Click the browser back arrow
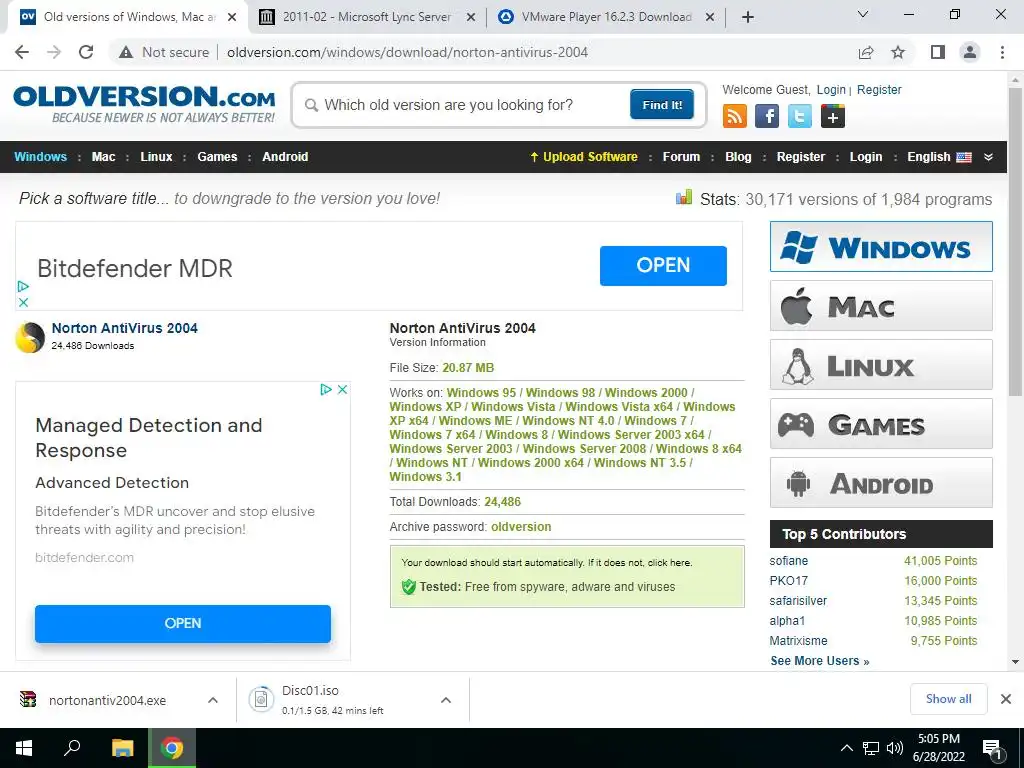 coord(22,52)
